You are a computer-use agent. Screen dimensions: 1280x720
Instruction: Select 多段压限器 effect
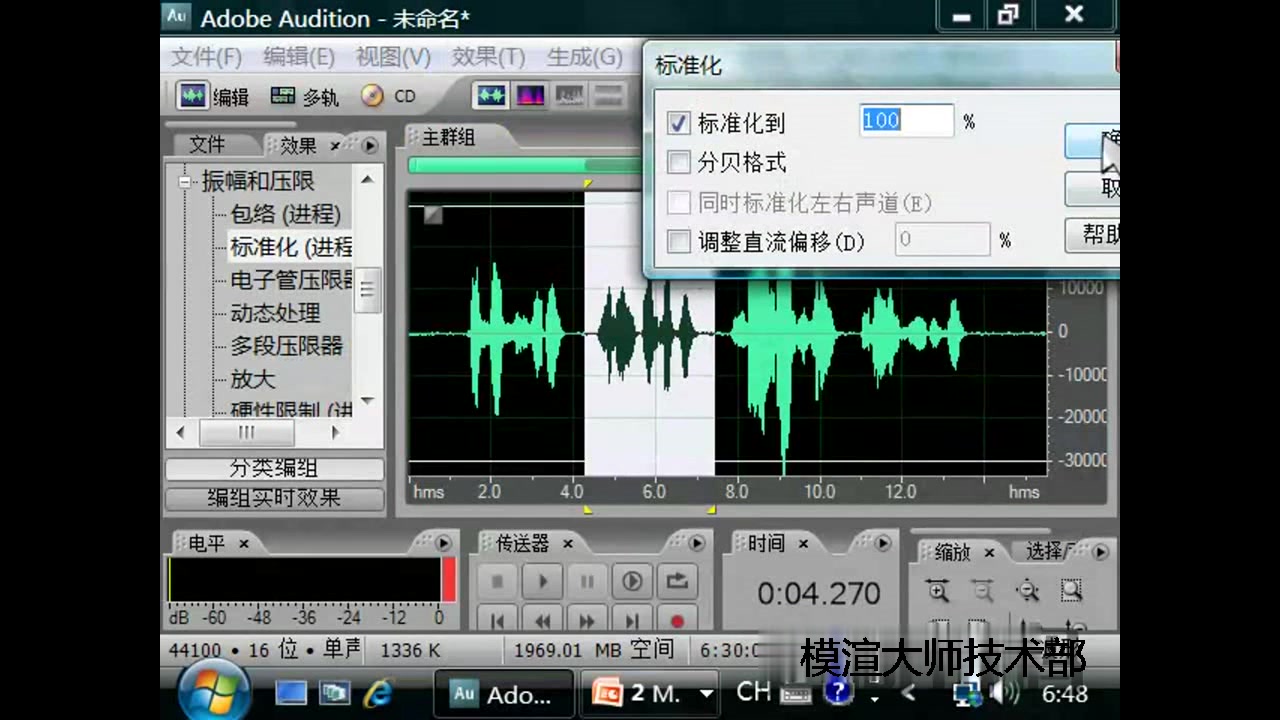pos(286,346)
